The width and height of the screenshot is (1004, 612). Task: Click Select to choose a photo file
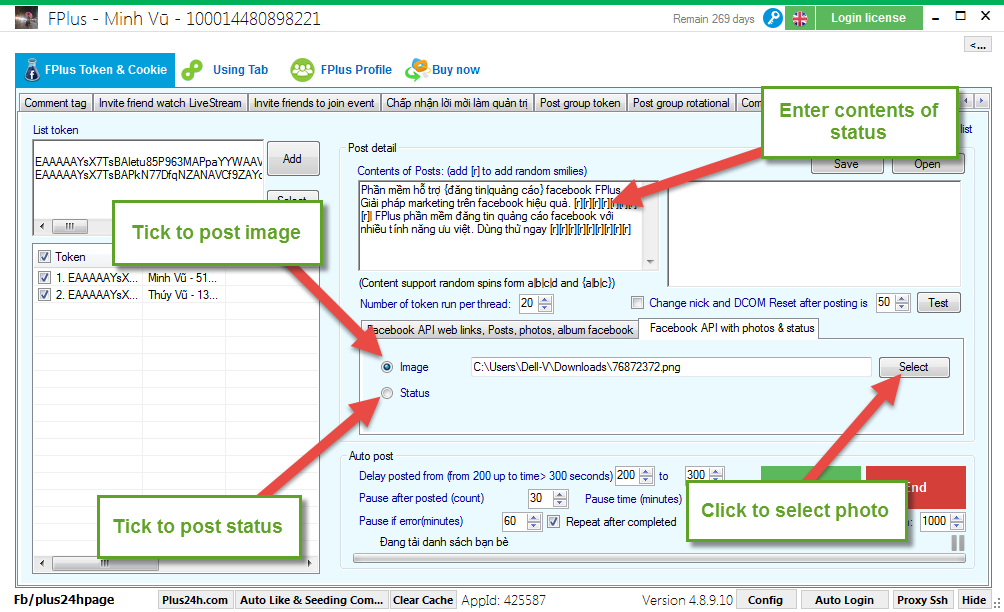coord(914,367)
